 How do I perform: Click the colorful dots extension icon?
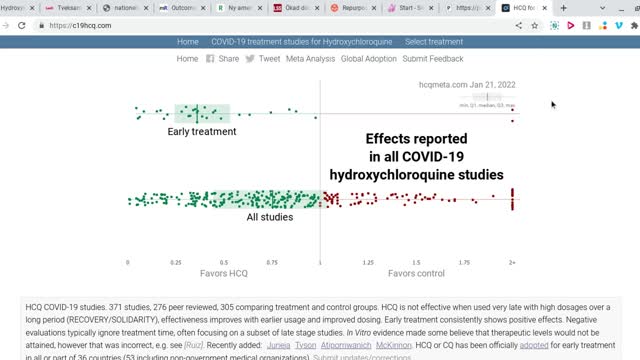(603, 25)
